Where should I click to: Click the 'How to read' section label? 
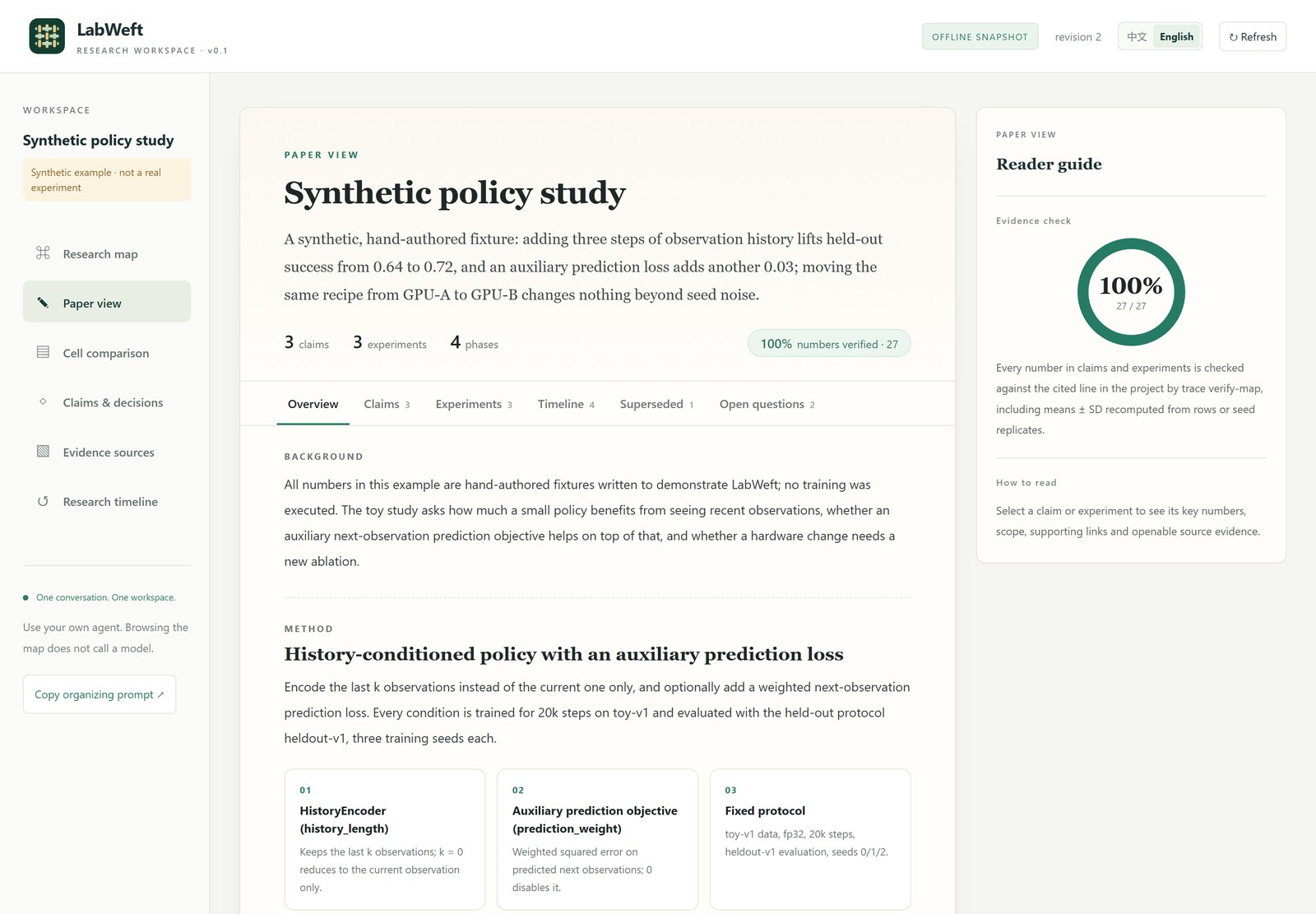[1026, 483]
